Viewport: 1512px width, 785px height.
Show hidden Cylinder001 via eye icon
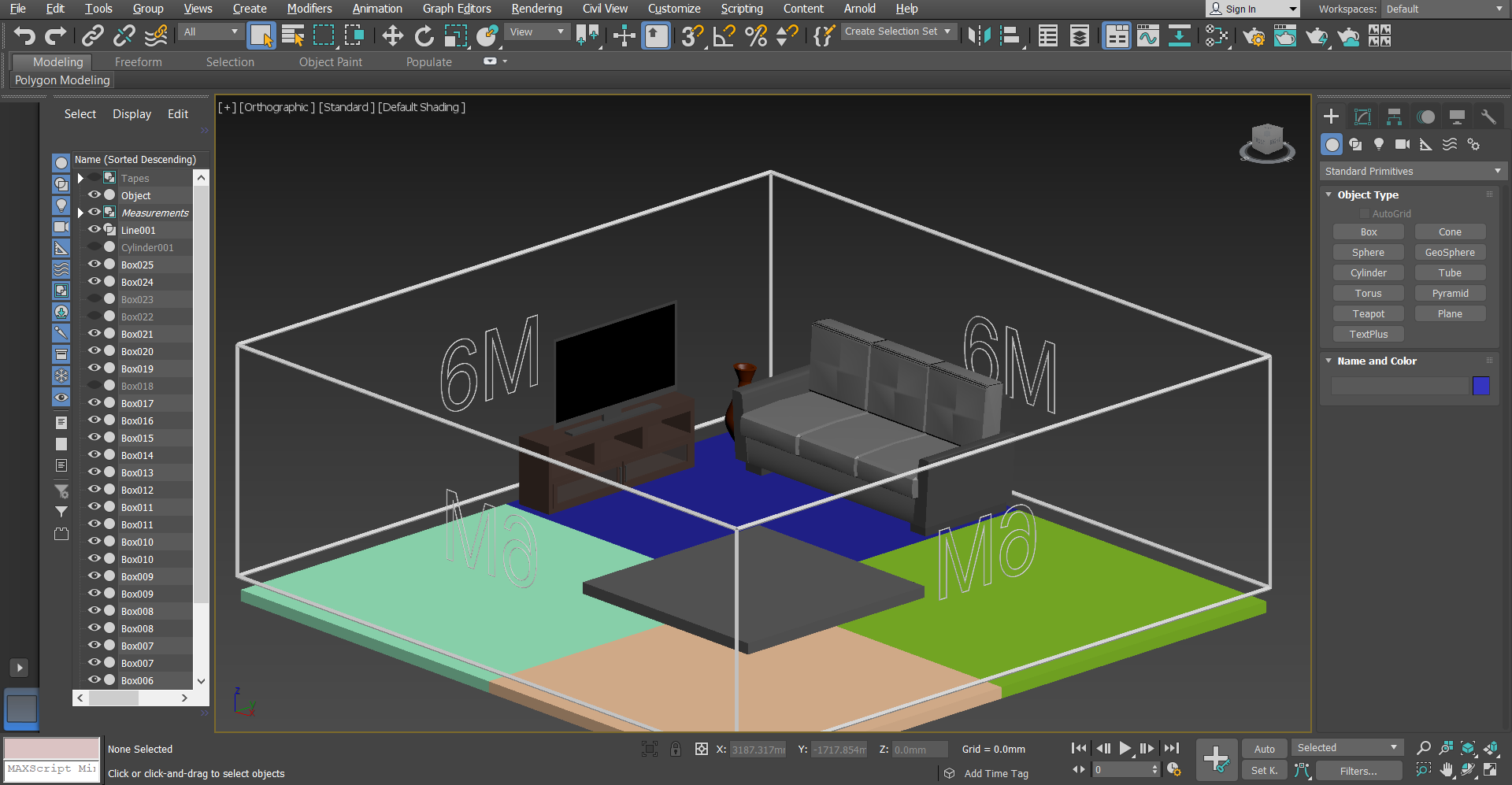94,247
